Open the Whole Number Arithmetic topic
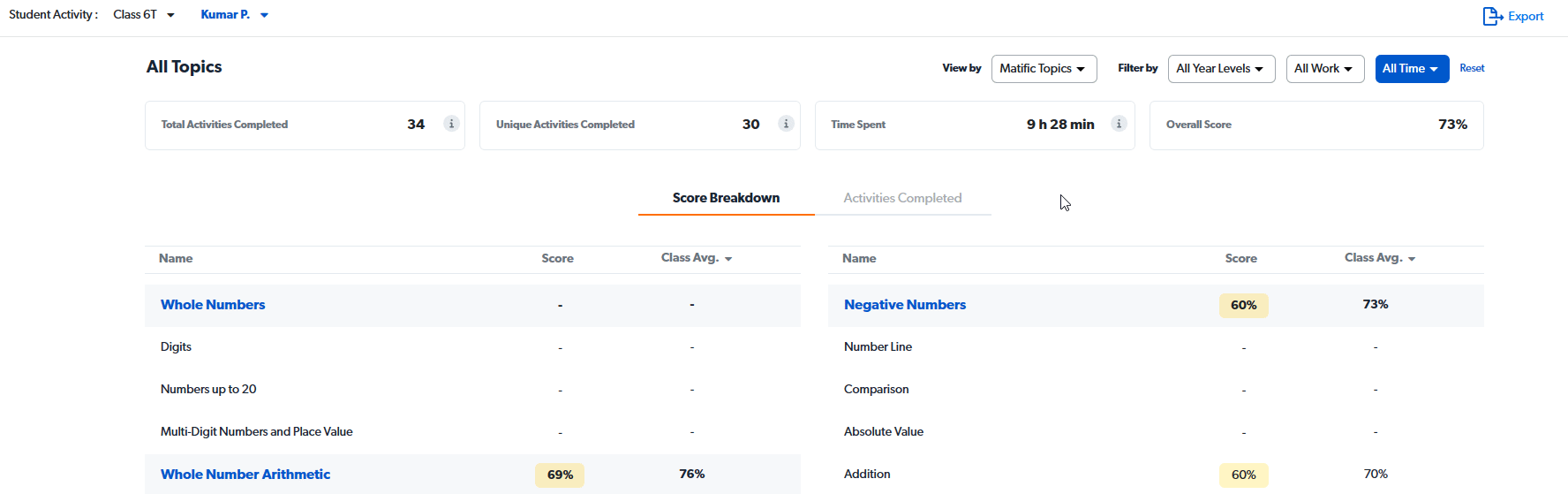The height and width of the screenshot is (494, 1568). tap(245, 475)
